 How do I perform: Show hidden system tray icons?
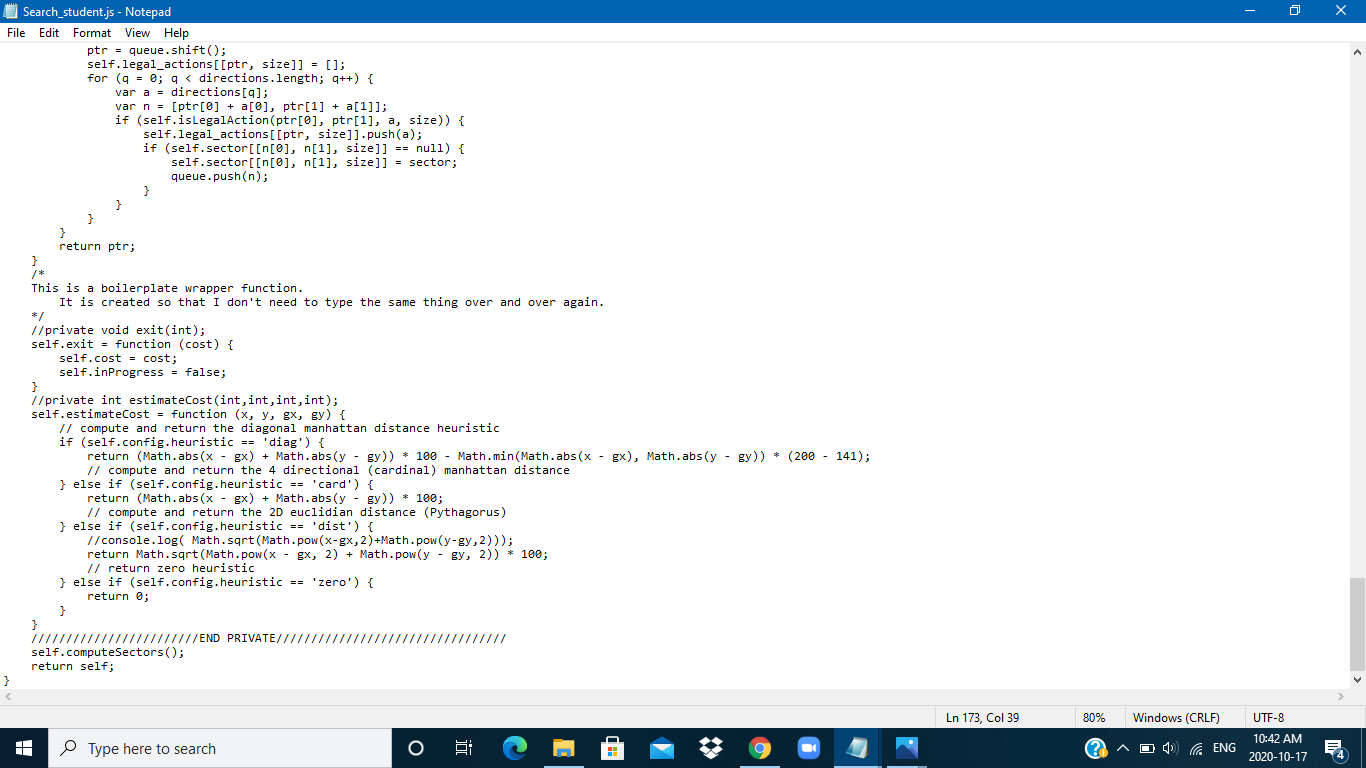pos(1124,748)
